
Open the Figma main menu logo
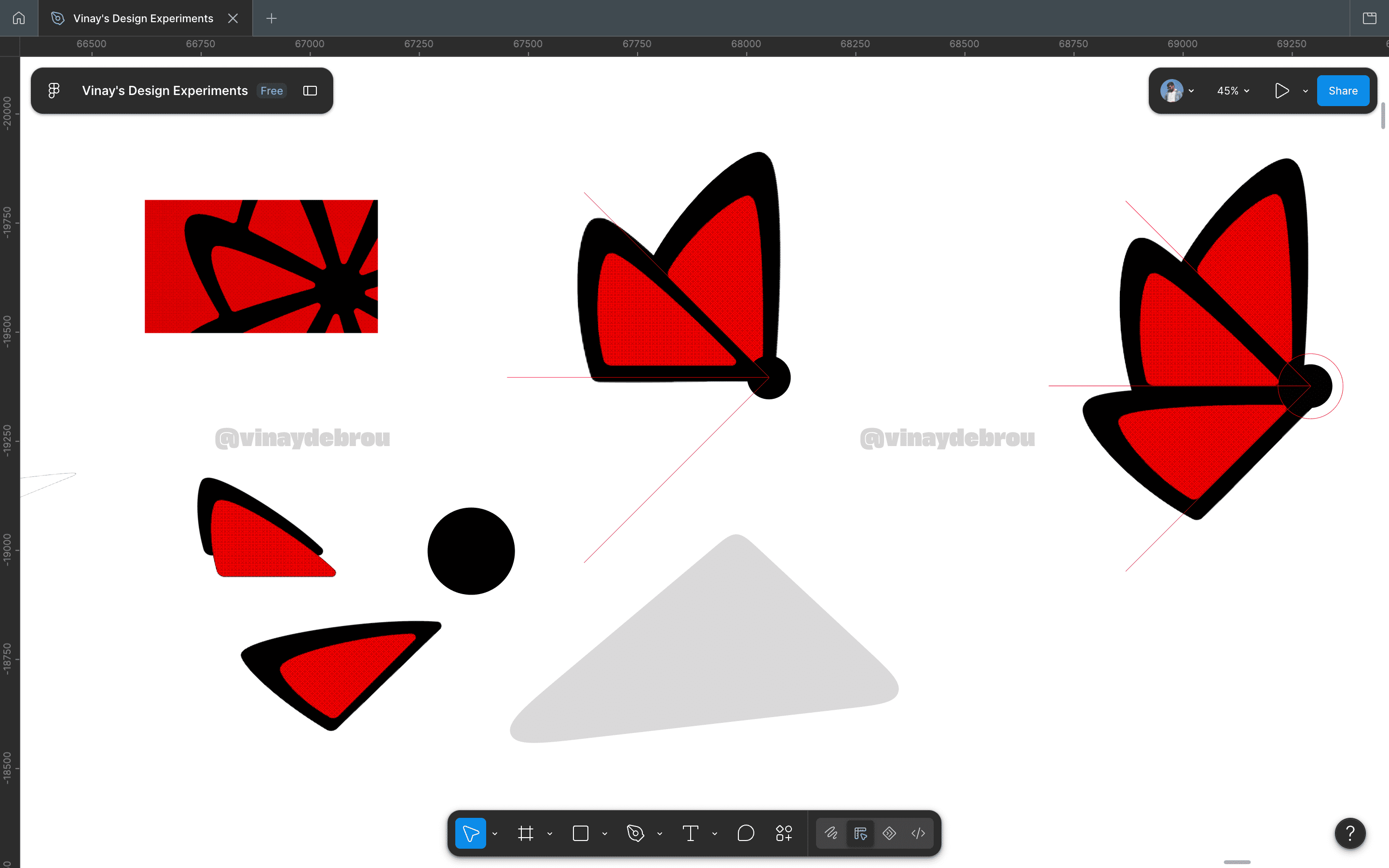(54, 91)
